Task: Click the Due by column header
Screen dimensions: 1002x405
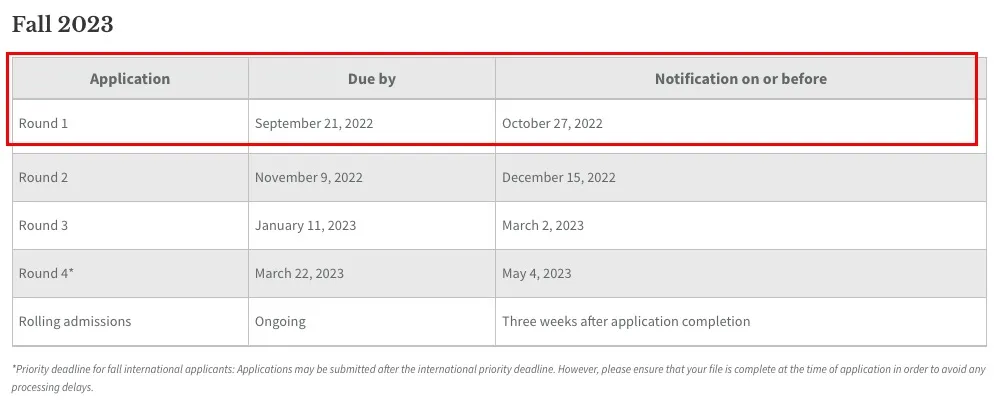Action: point(372,79)
